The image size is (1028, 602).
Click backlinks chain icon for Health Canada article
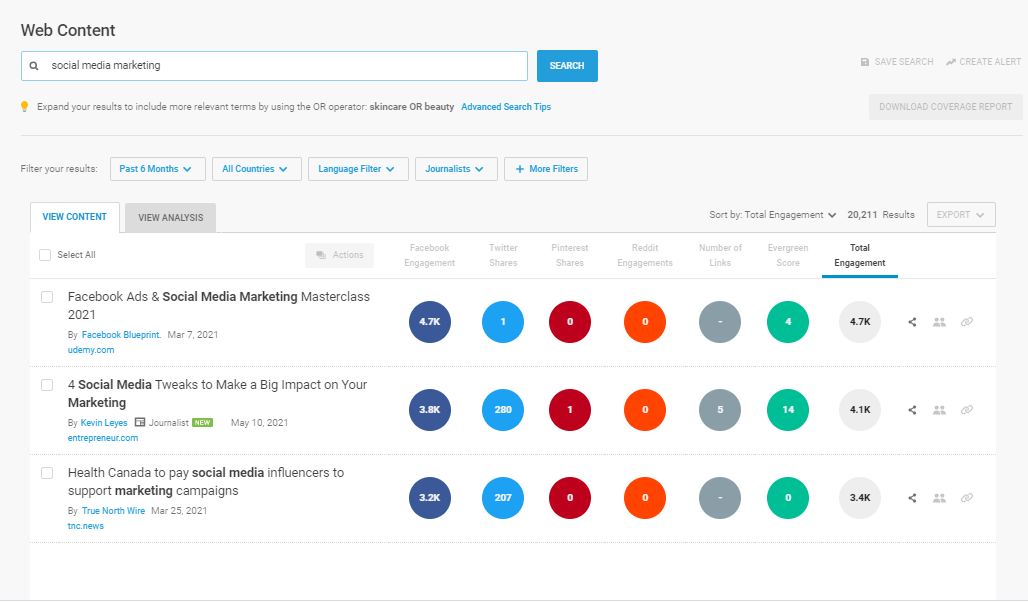coord(966,498)
